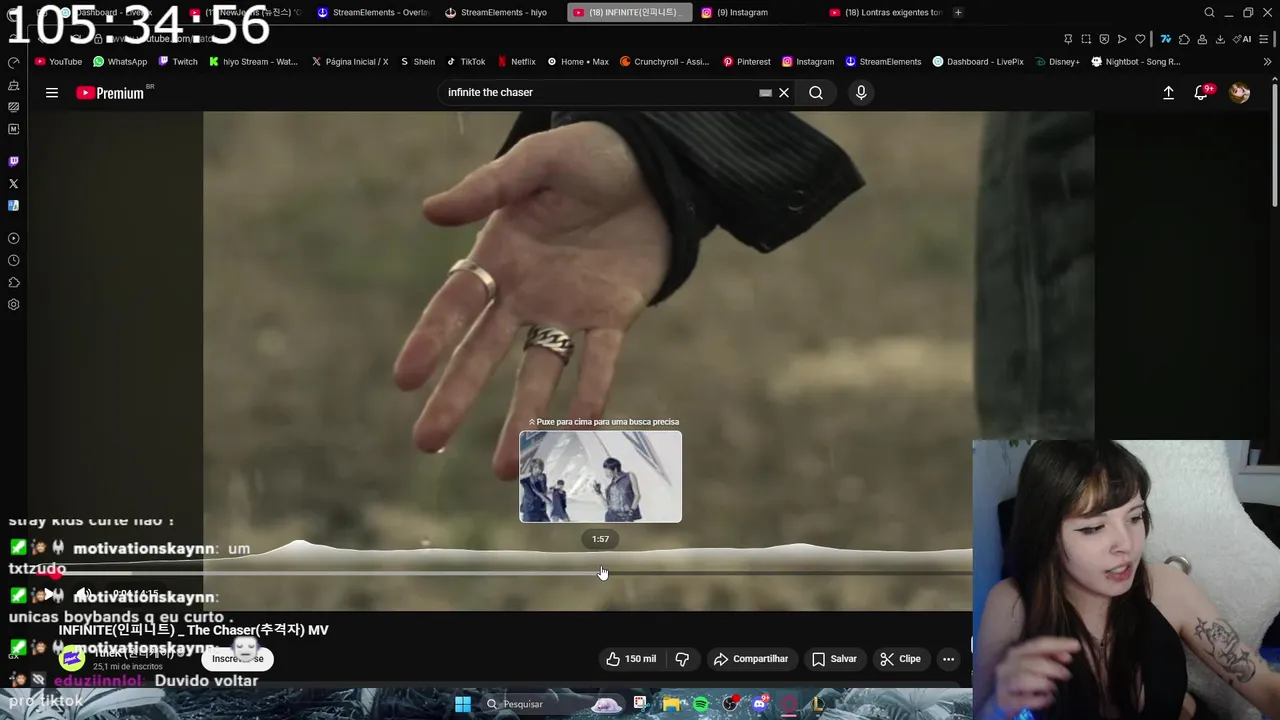The height and width of the screenshot is (720, 1280).
Task: Expand the bookmarks overflow chevron
Action: coord(1267,62)
